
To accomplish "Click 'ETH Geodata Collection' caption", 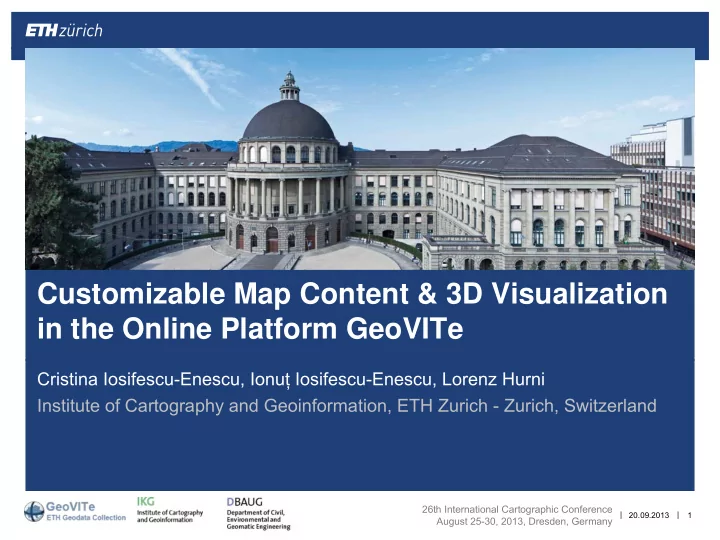I will 86,518.
